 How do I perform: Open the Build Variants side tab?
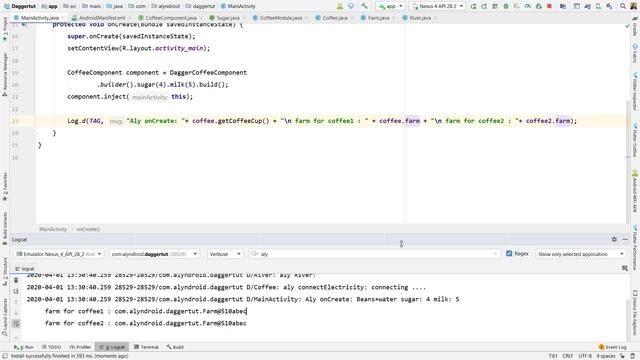coord(5,228)
